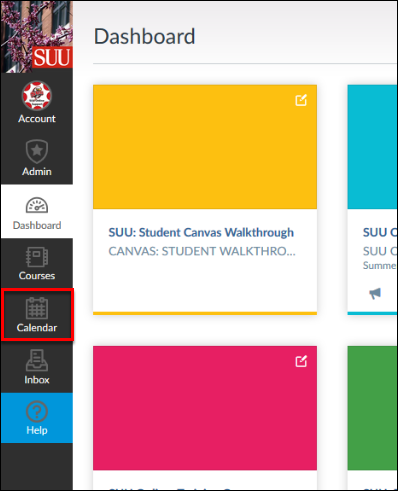Select the Dashboard speedometer icon
Image resolution: width=398 pixels, height=491 pixels.
point(37,205)
